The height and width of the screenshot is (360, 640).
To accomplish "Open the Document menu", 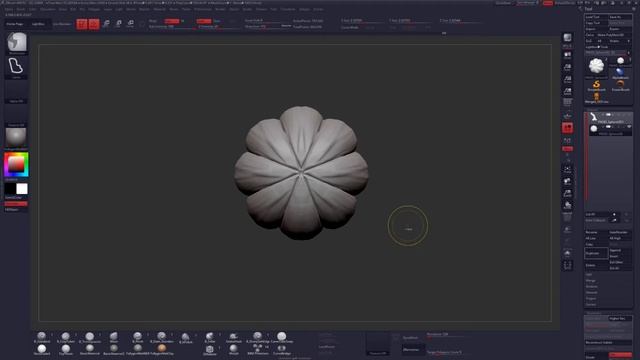I will point(48,9).
